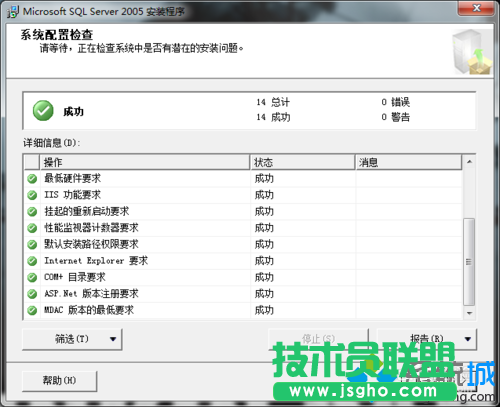
Task: Click the check icon for 性能监视器计数器要求
Action: click(32, 228)
